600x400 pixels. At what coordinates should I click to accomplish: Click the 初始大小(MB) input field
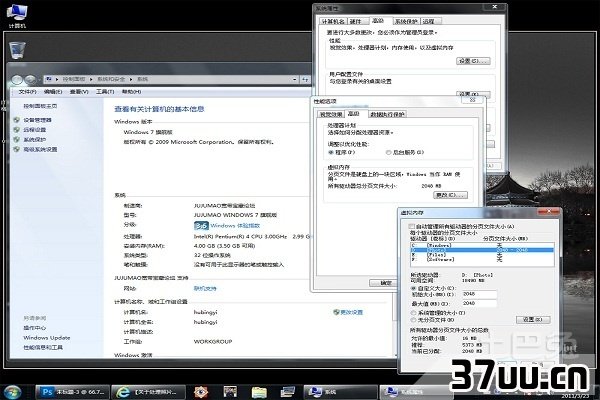[x=479, y=294]
